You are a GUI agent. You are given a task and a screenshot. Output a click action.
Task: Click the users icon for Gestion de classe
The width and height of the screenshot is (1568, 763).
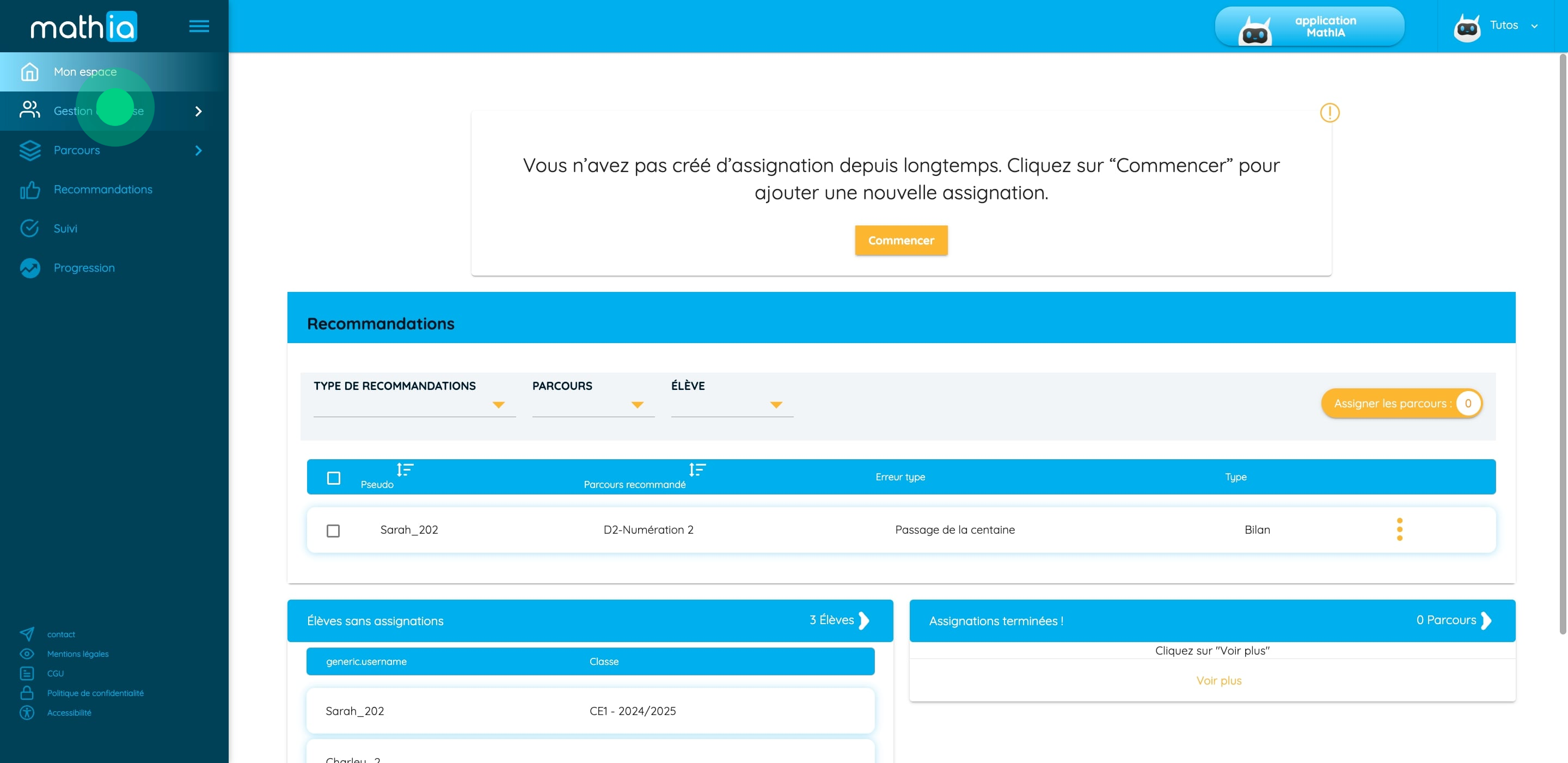[x=29, y=110]
